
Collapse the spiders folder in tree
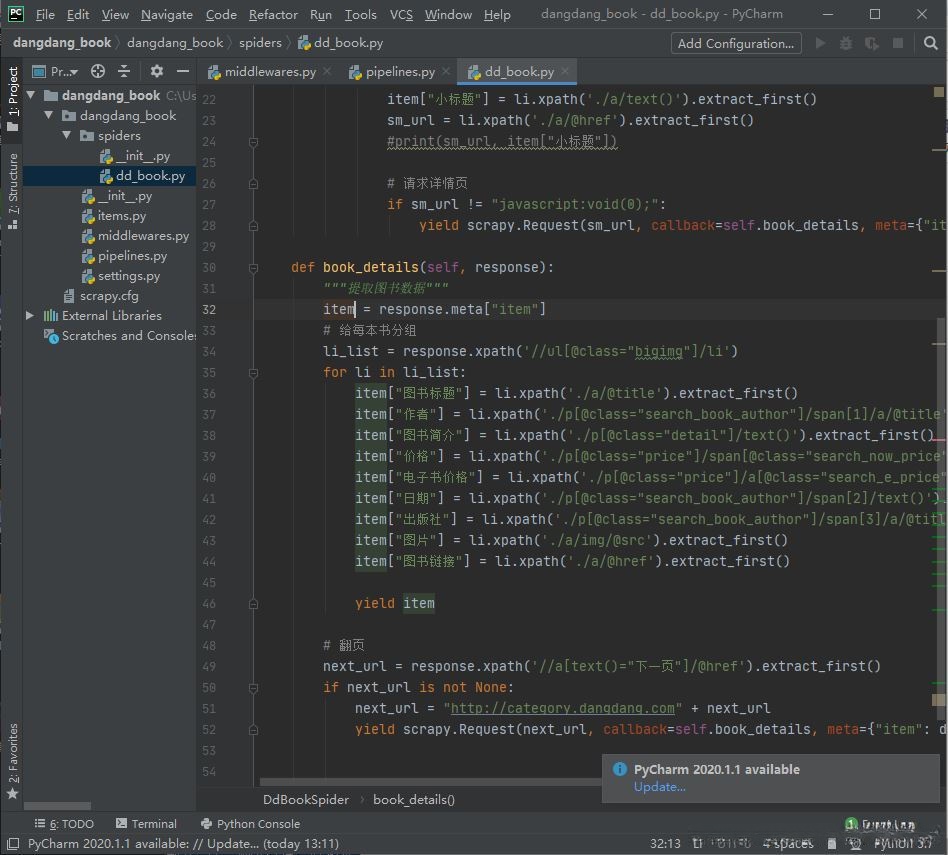point(68,136)
